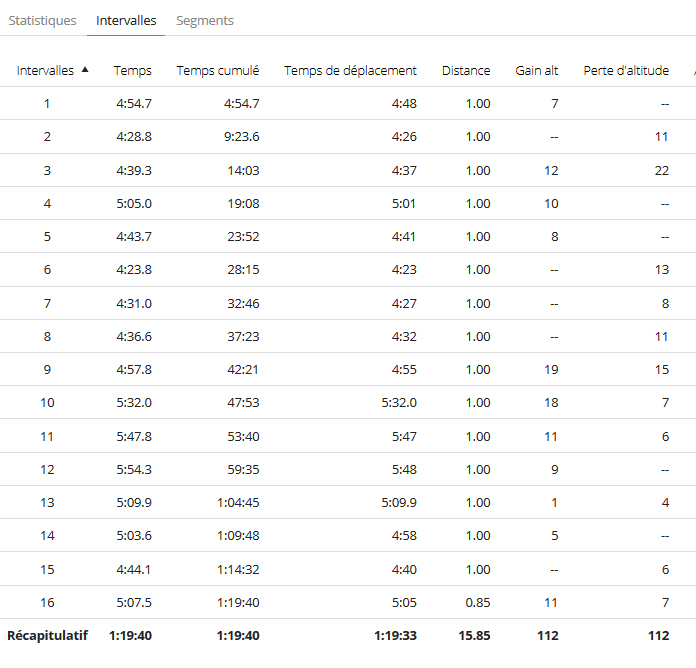Select the Intervalles tab
Image resolution: width=696 pixels, height=668 pixels.
click(x=126, y=20)
